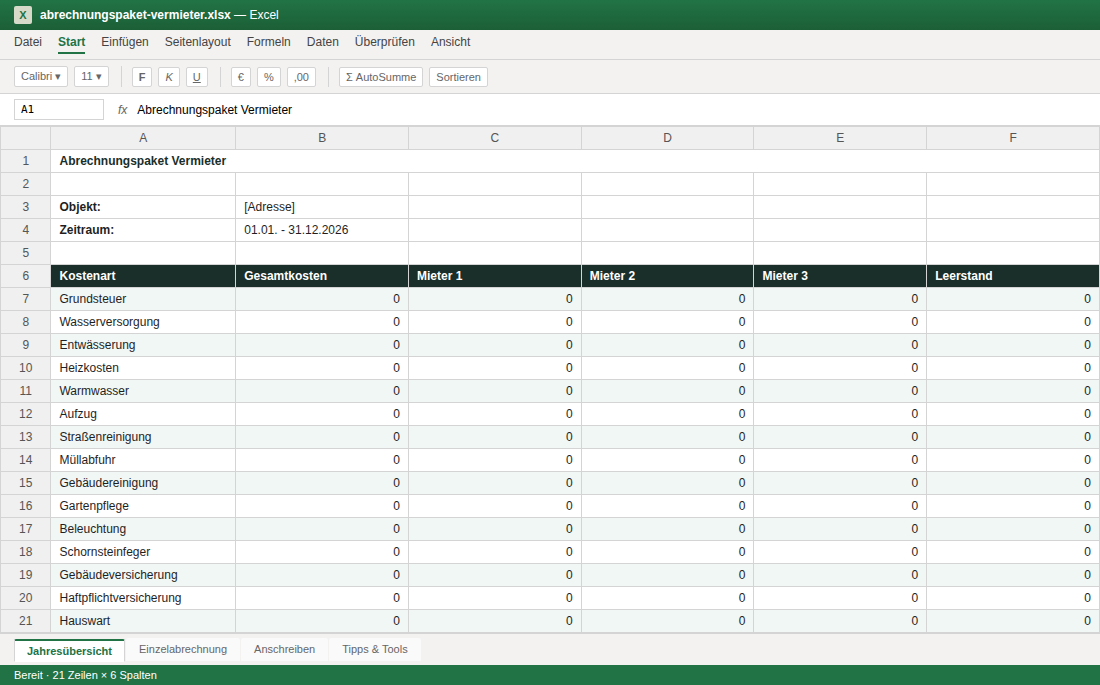The height and width of the screenshot is (685, 1100).
Task: Select column B header
Action: point(322,138)
